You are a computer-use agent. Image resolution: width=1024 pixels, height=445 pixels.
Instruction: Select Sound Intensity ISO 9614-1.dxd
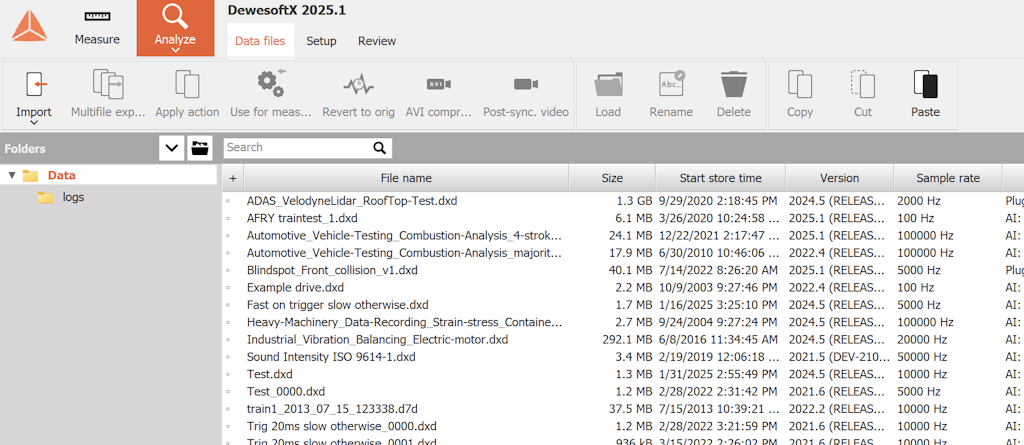pyautogui.click(x=331, y=357)
